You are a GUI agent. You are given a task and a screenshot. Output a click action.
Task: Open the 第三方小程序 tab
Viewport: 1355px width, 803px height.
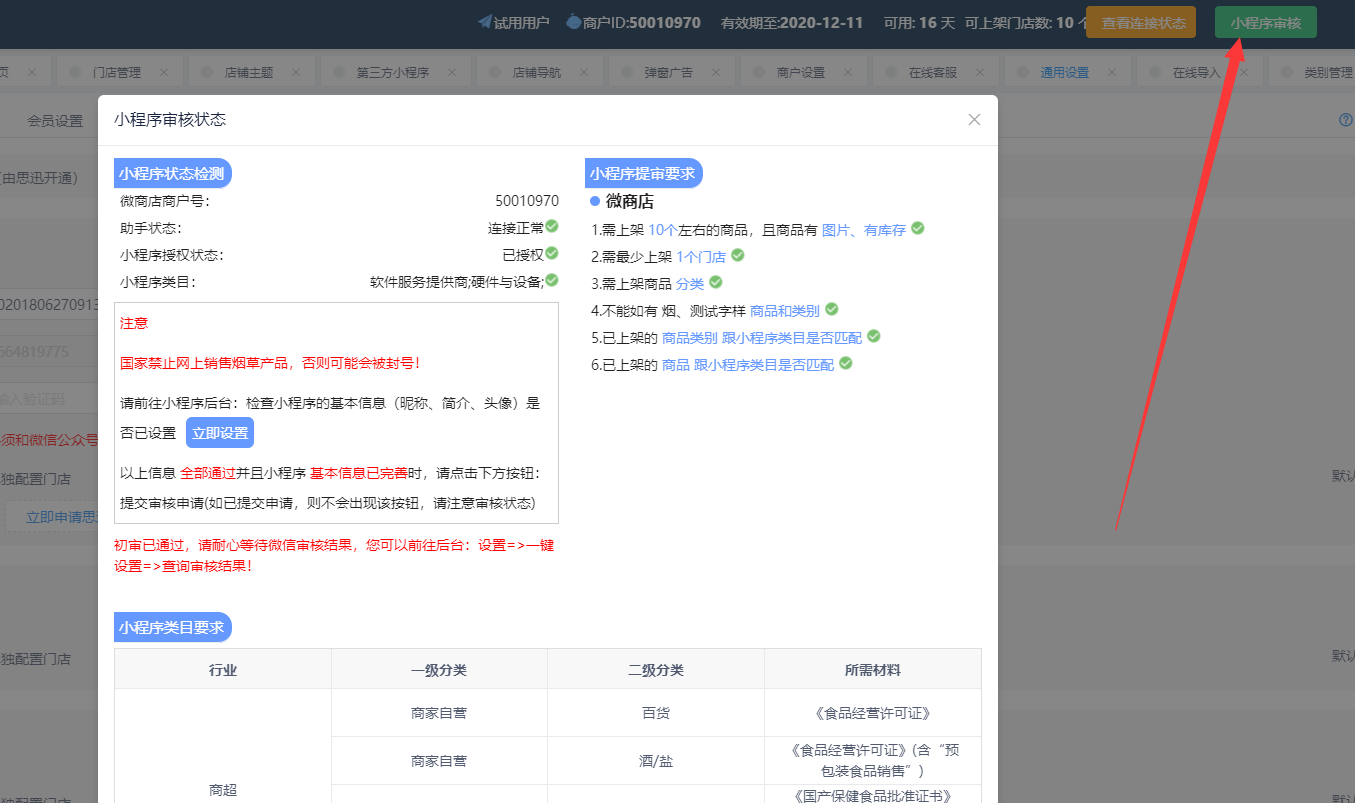click(392, 73)
